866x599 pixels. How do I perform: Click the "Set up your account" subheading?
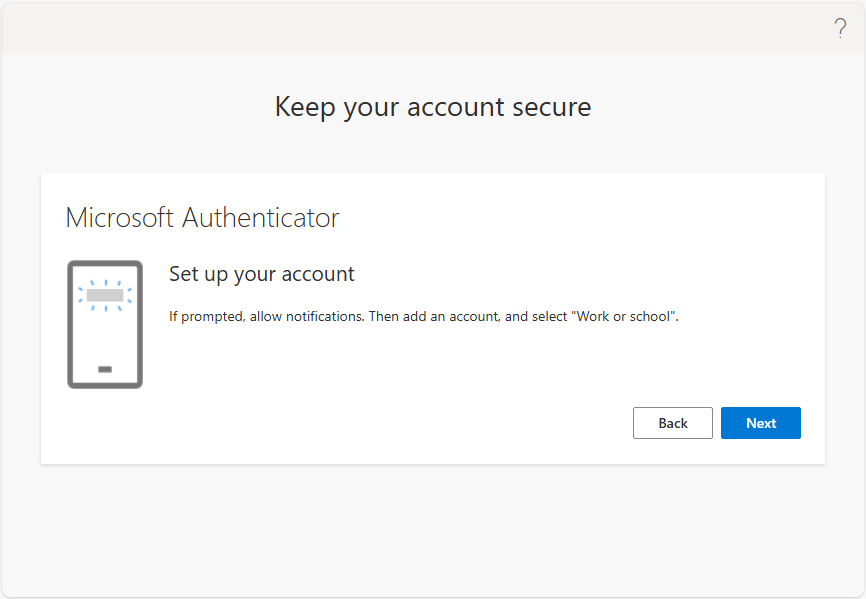(x=262, y=274)
